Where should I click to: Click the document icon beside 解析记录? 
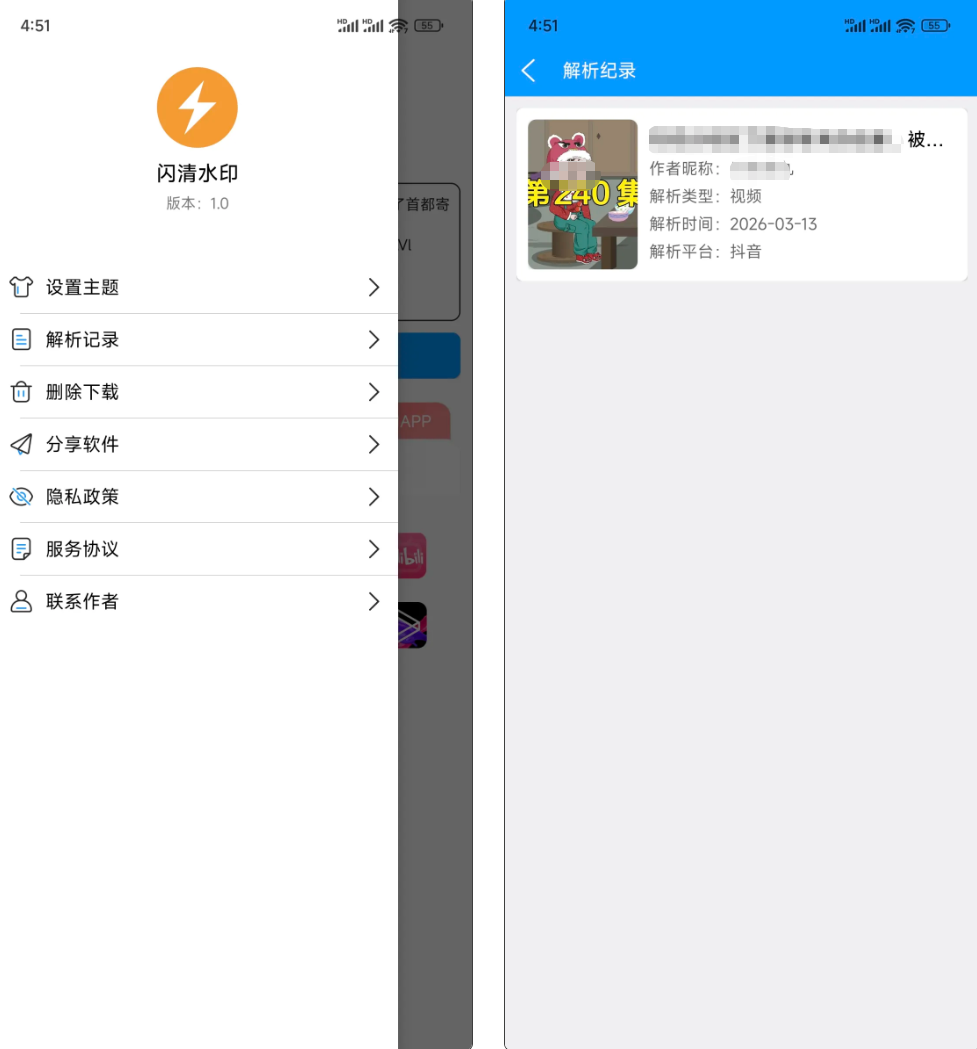click(x=22, y=340)
